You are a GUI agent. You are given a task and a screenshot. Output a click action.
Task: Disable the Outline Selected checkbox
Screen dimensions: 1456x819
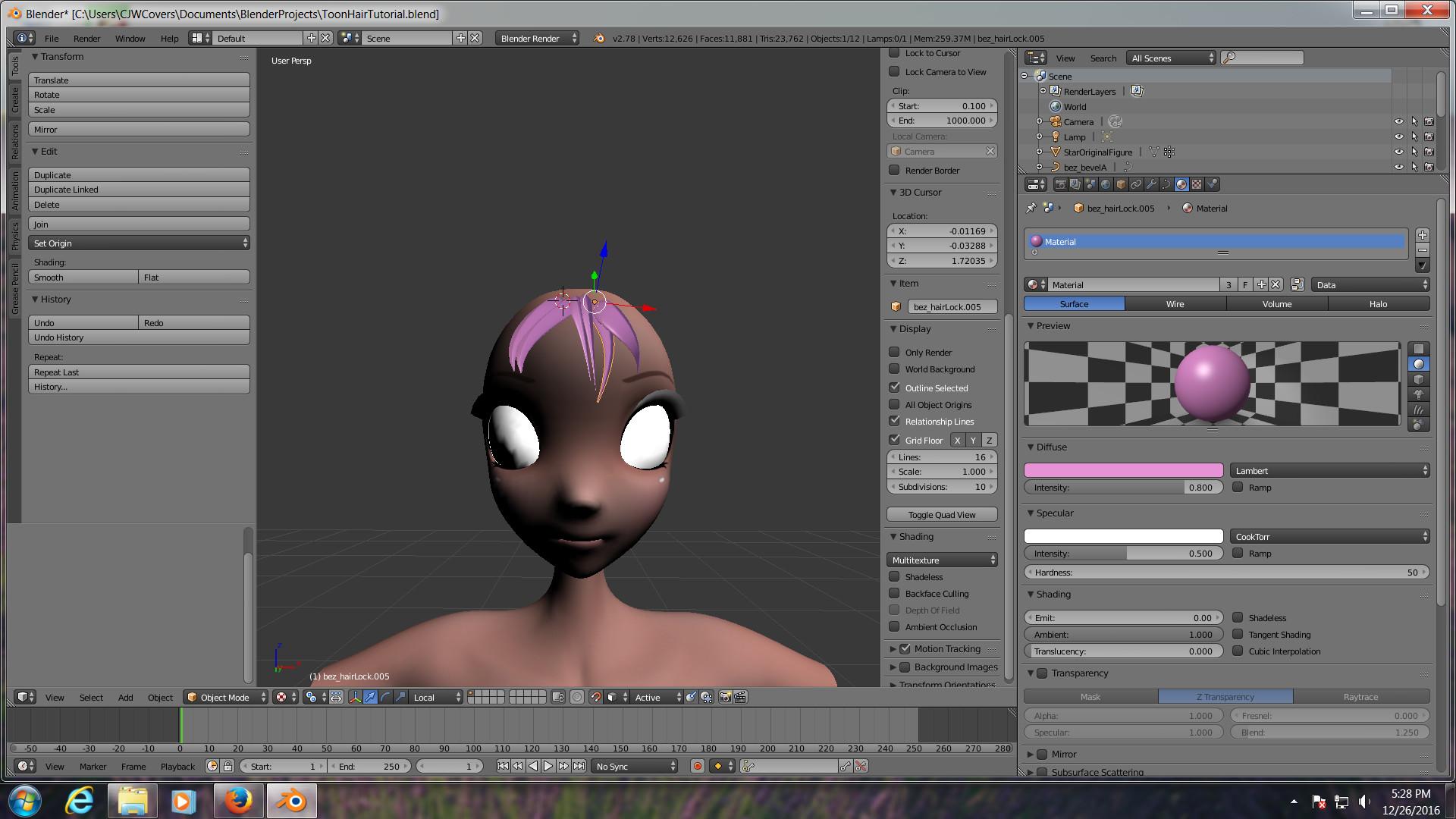pyautogui.click(x=895, y=388)
